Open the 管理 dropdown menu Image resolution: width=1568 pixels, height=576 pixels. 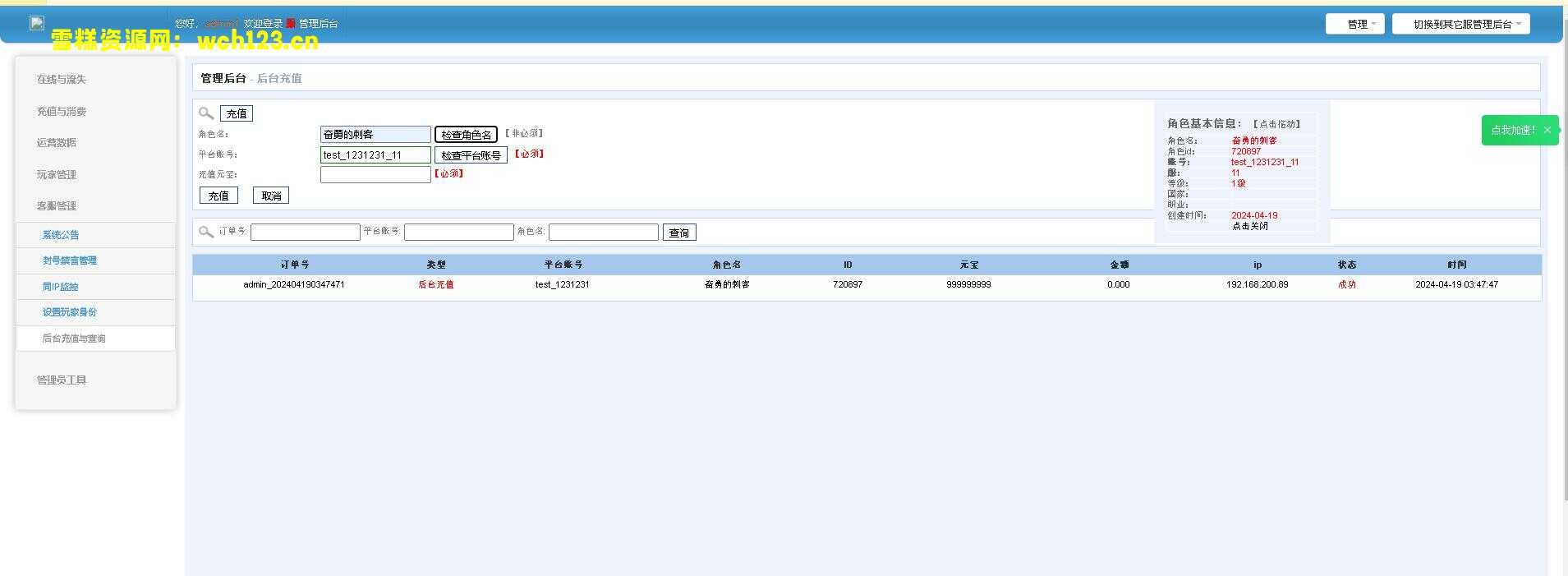coord(1354,24)
